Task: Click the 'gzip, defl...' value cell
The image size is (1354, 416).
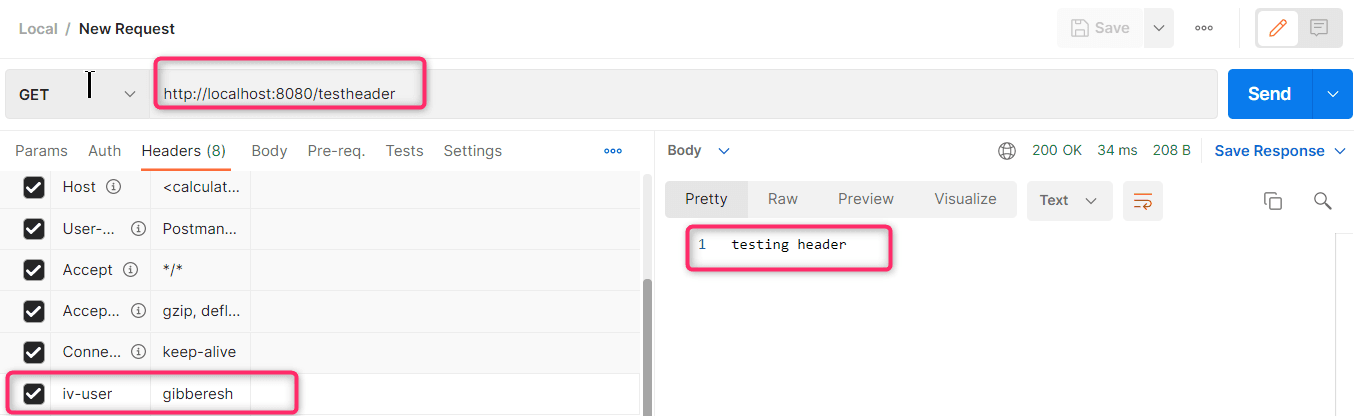Action: tap(200, 311)
